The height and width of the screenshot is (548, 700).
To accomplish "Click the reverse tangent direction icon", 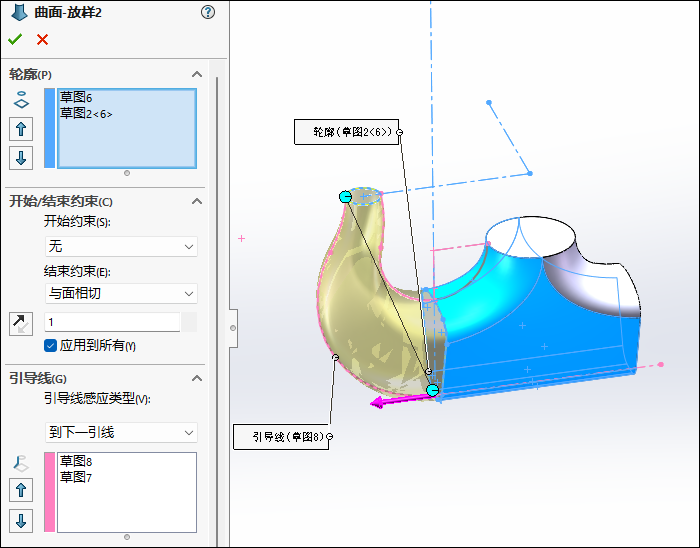I will pos(21,323).
